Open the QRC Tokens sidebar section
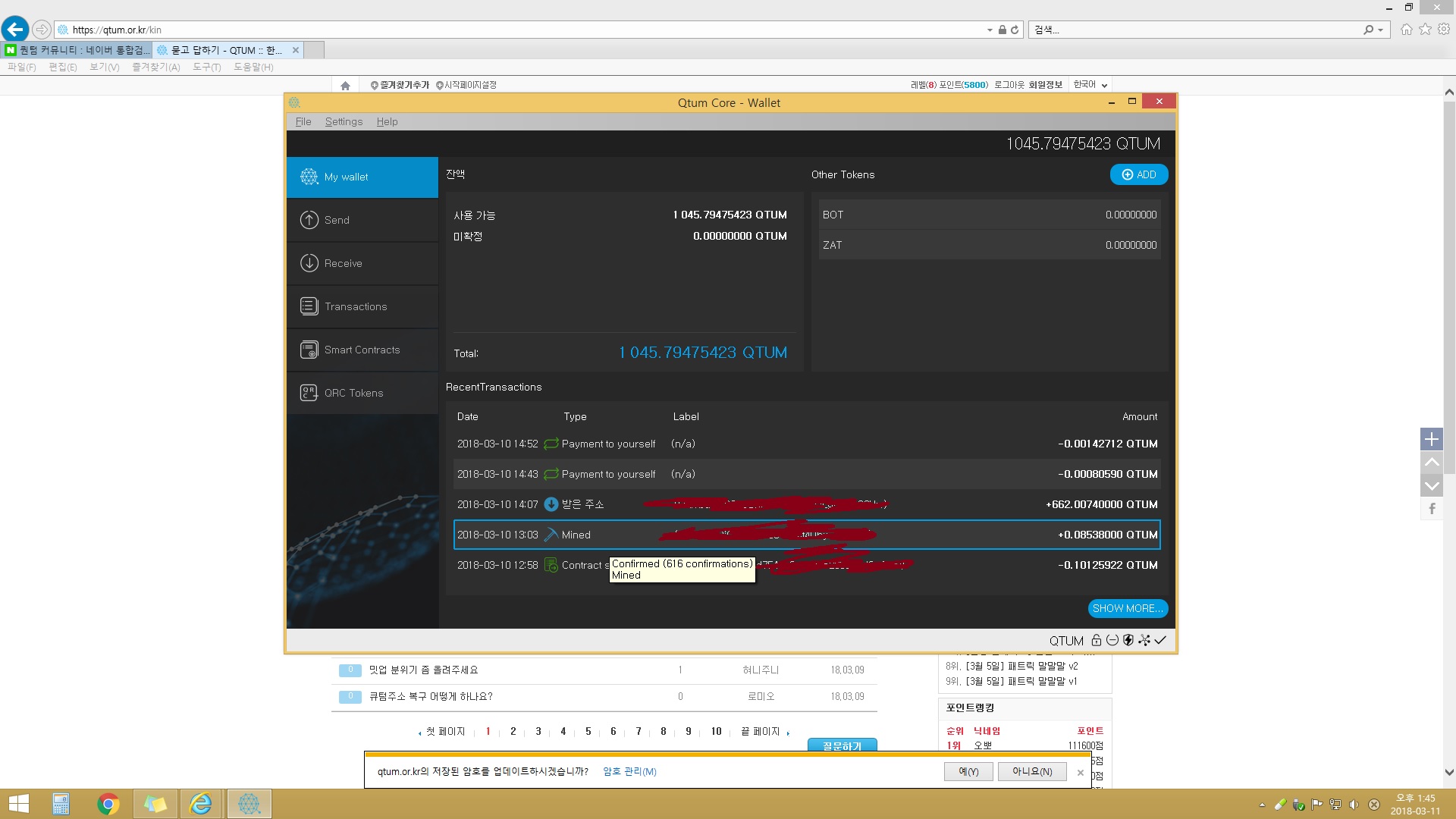This screenshot has width=1456, height=819. [x=362, y=393]
